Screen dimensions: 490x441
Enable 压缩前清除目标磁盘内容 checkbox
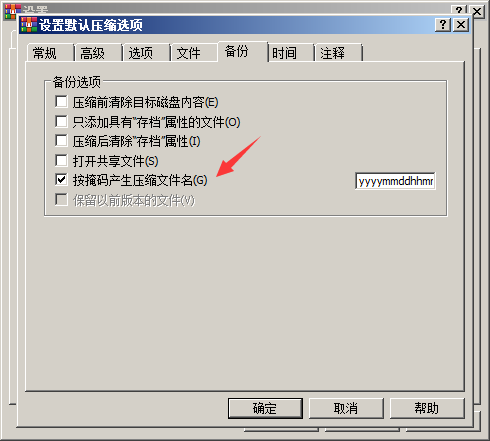coord(61,102)
